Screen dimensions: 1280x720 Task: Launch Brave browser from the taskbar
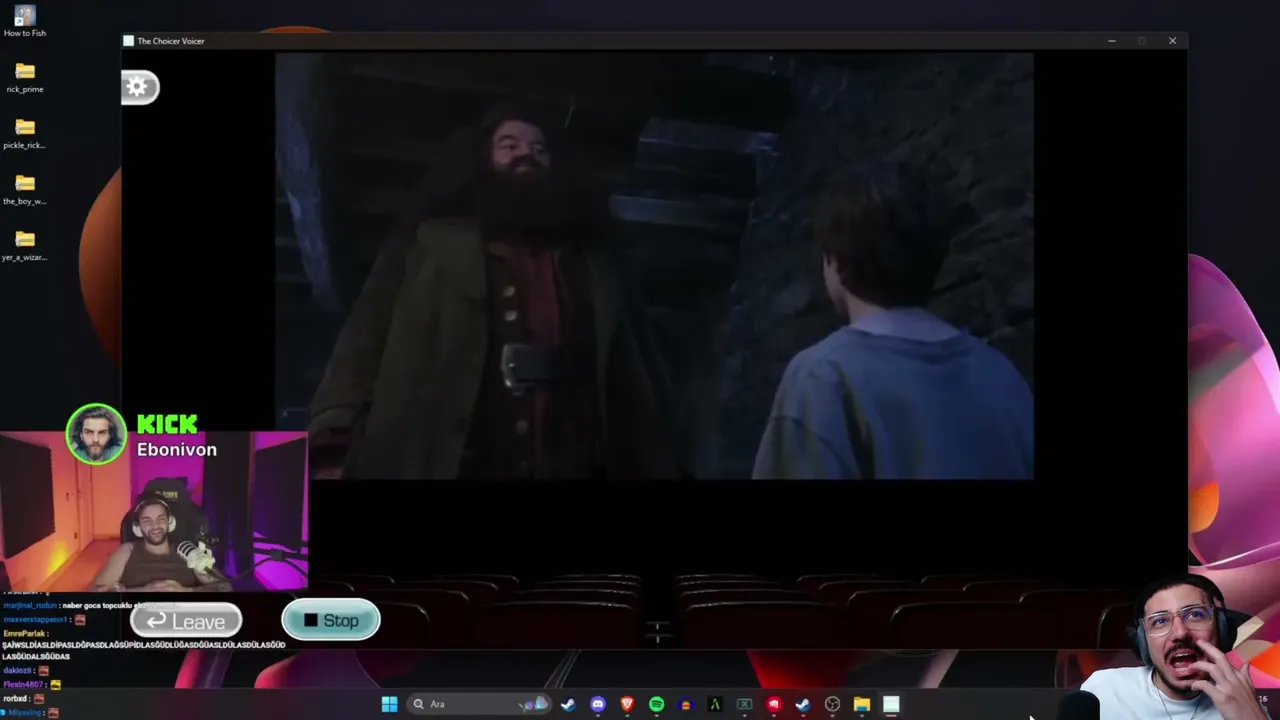pos(627,704)
